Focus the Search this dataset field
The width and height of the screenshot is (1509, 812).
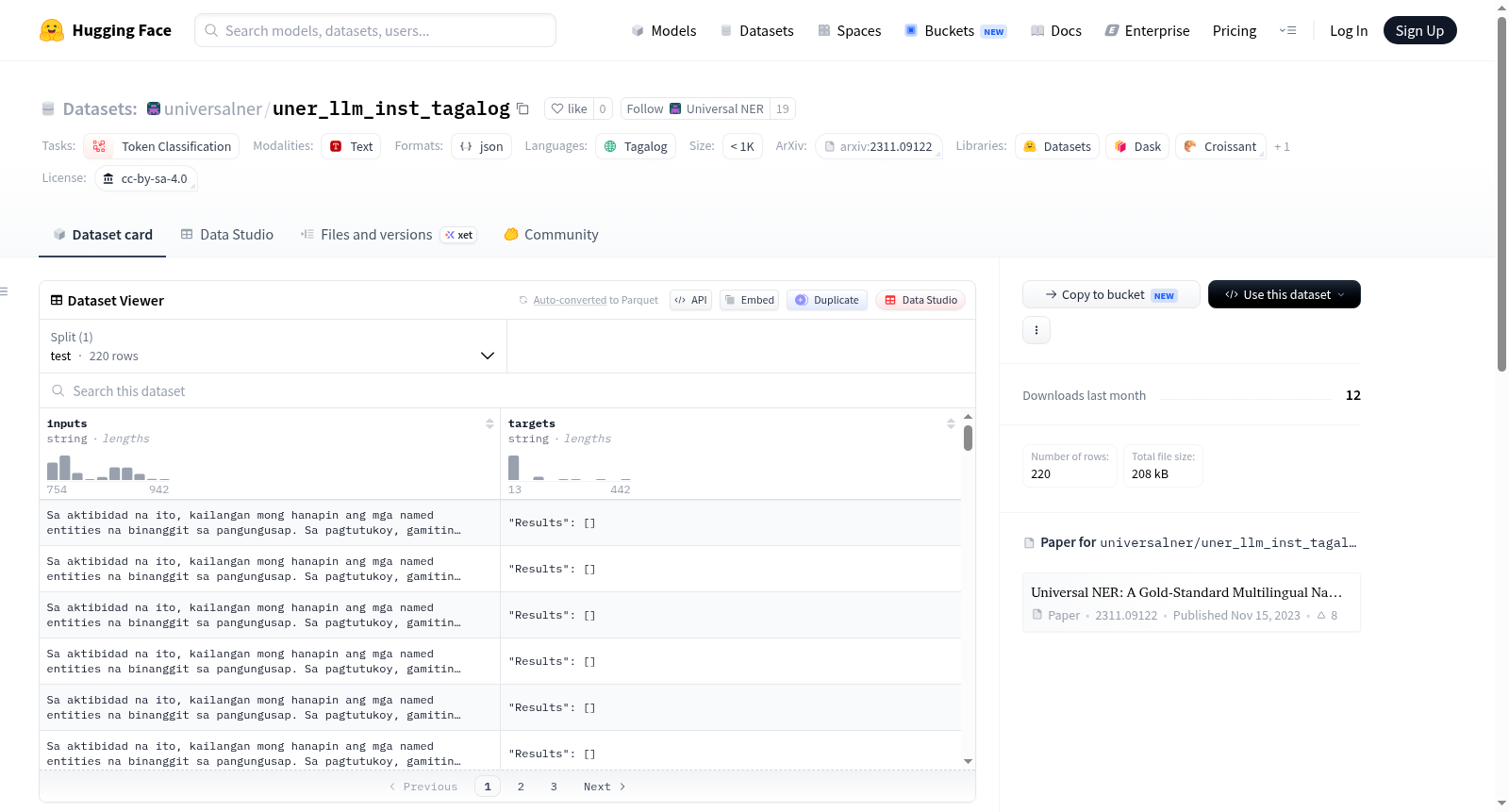pos(507,390)
